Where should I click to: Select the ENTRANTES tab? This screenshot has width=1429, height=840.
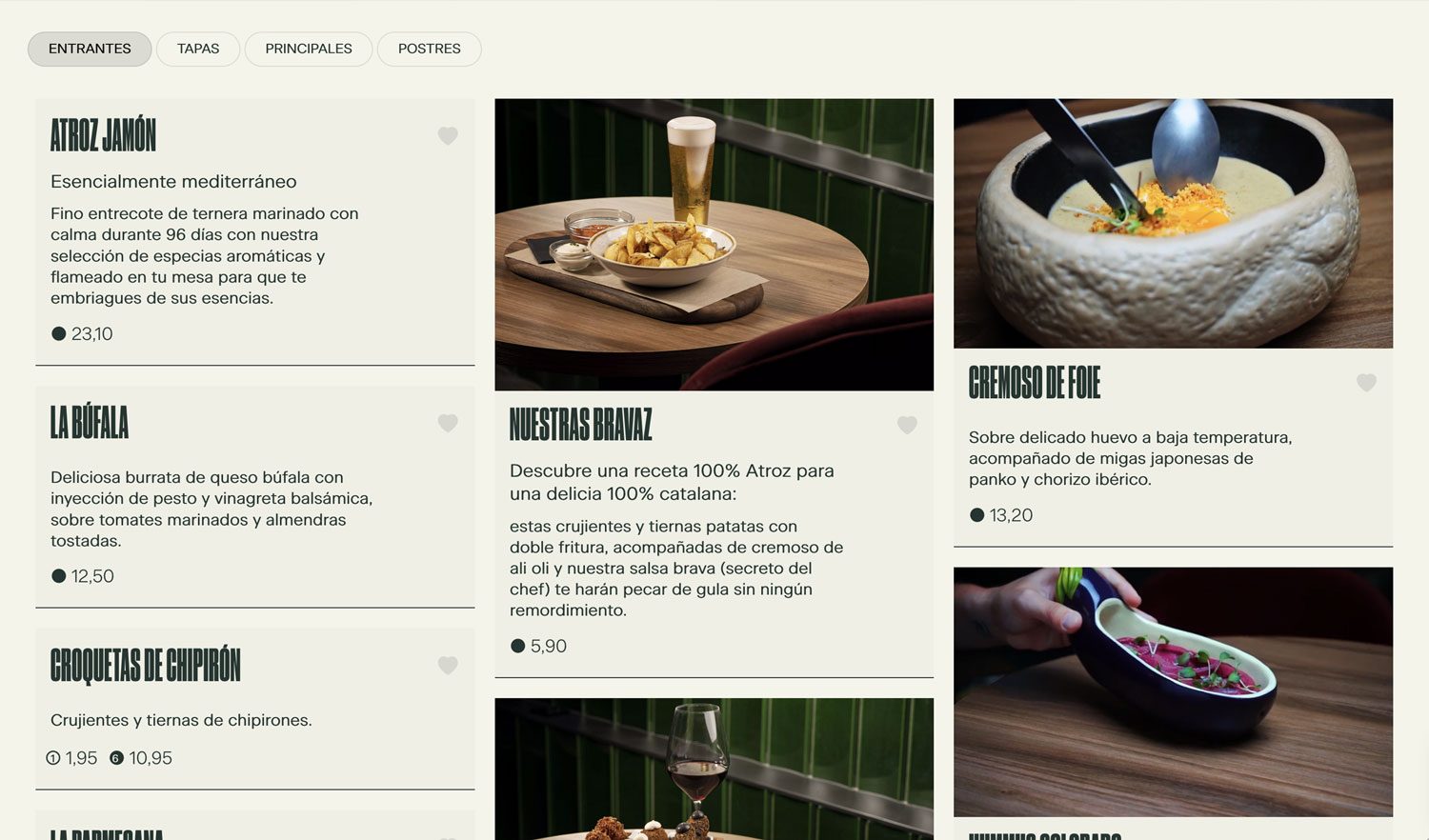pyautogui.click(x=90, y=49)
